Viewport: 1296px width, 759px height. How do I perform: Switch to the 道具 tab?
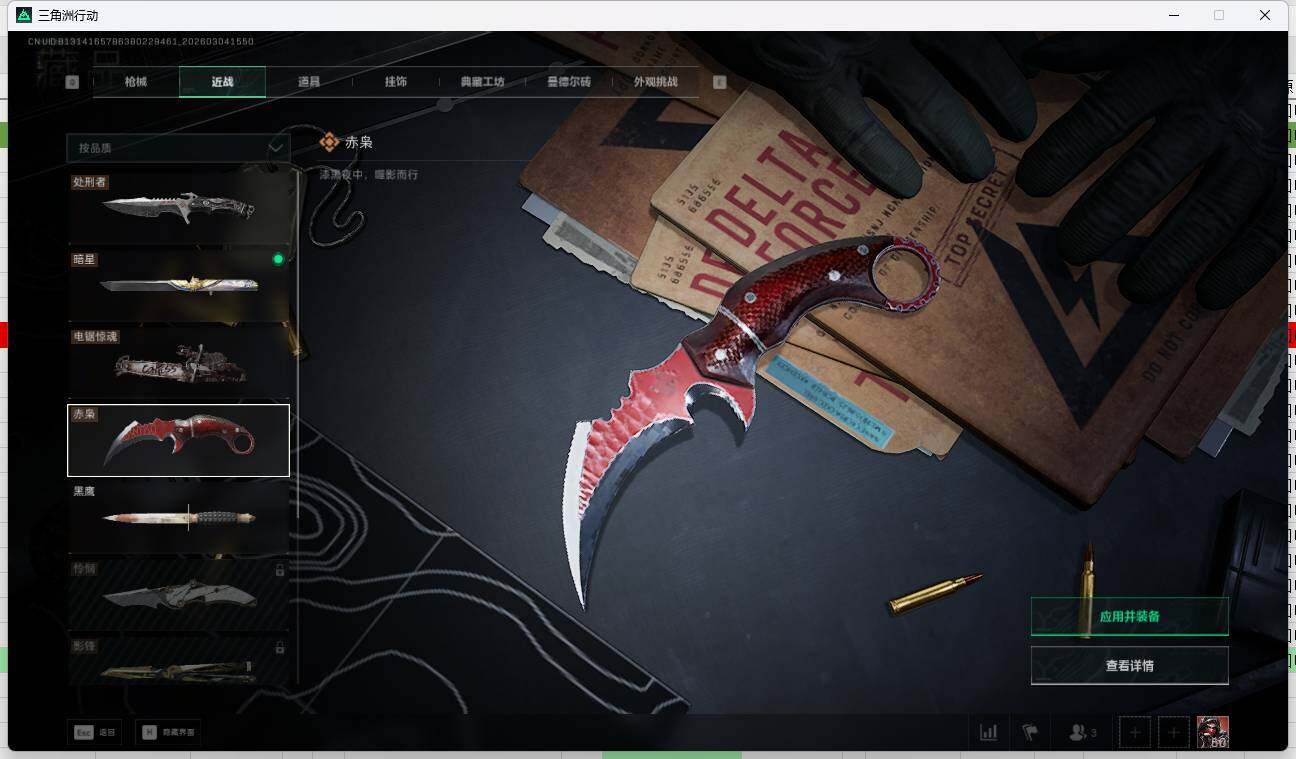(309, 82)
